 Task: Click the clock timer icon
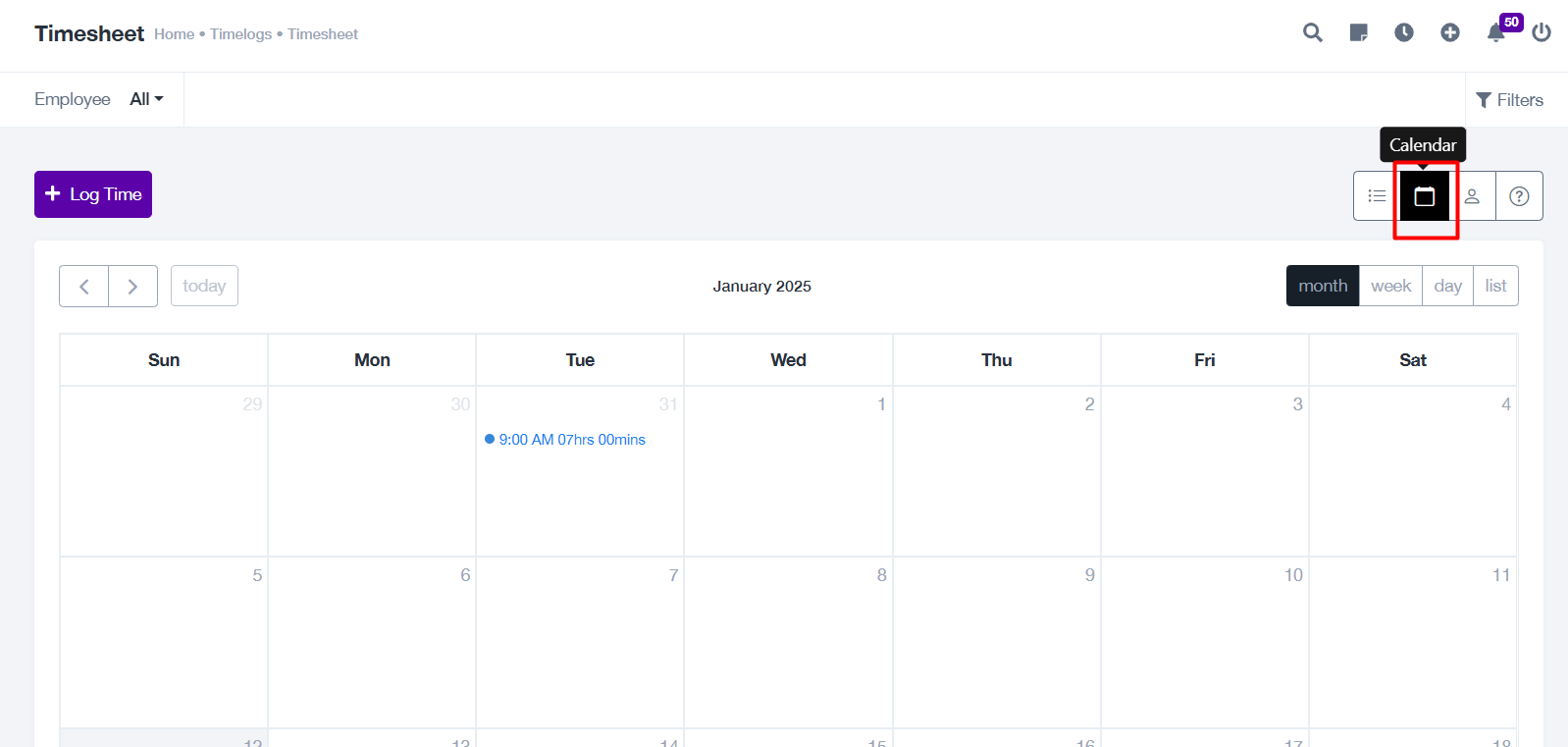(x=1404, y=32)
